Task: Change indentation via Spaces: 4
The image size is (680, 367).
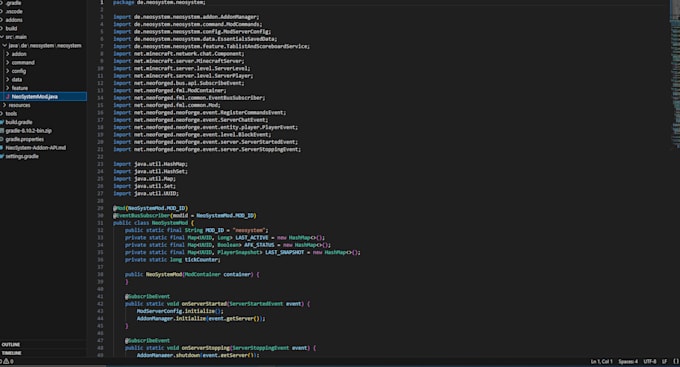Action: pyautogui.click(x=628, y=361)
